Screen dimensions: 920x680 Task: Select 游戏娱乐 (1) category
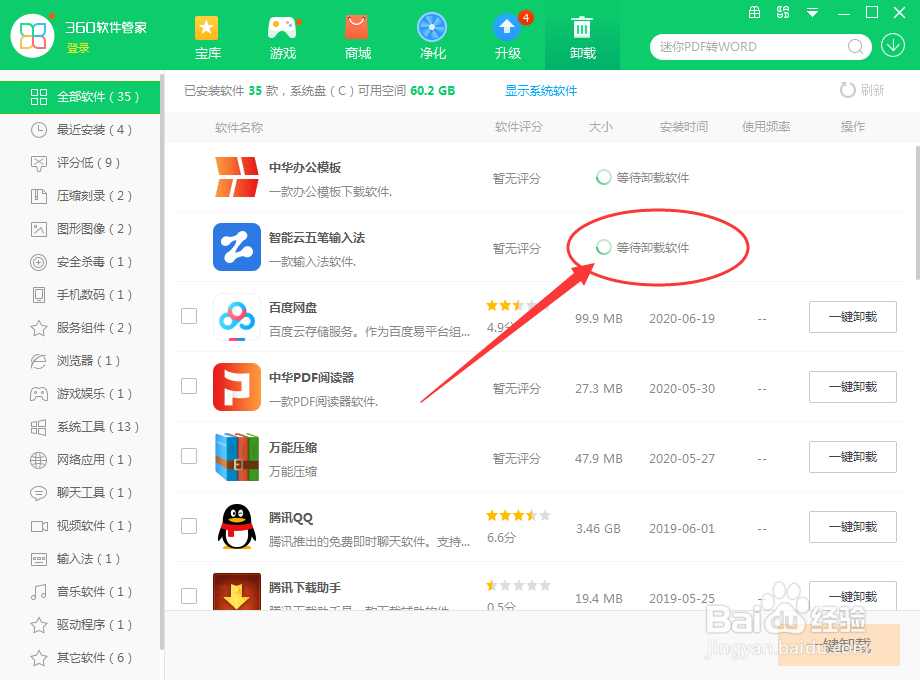click(x=80, y=394)
